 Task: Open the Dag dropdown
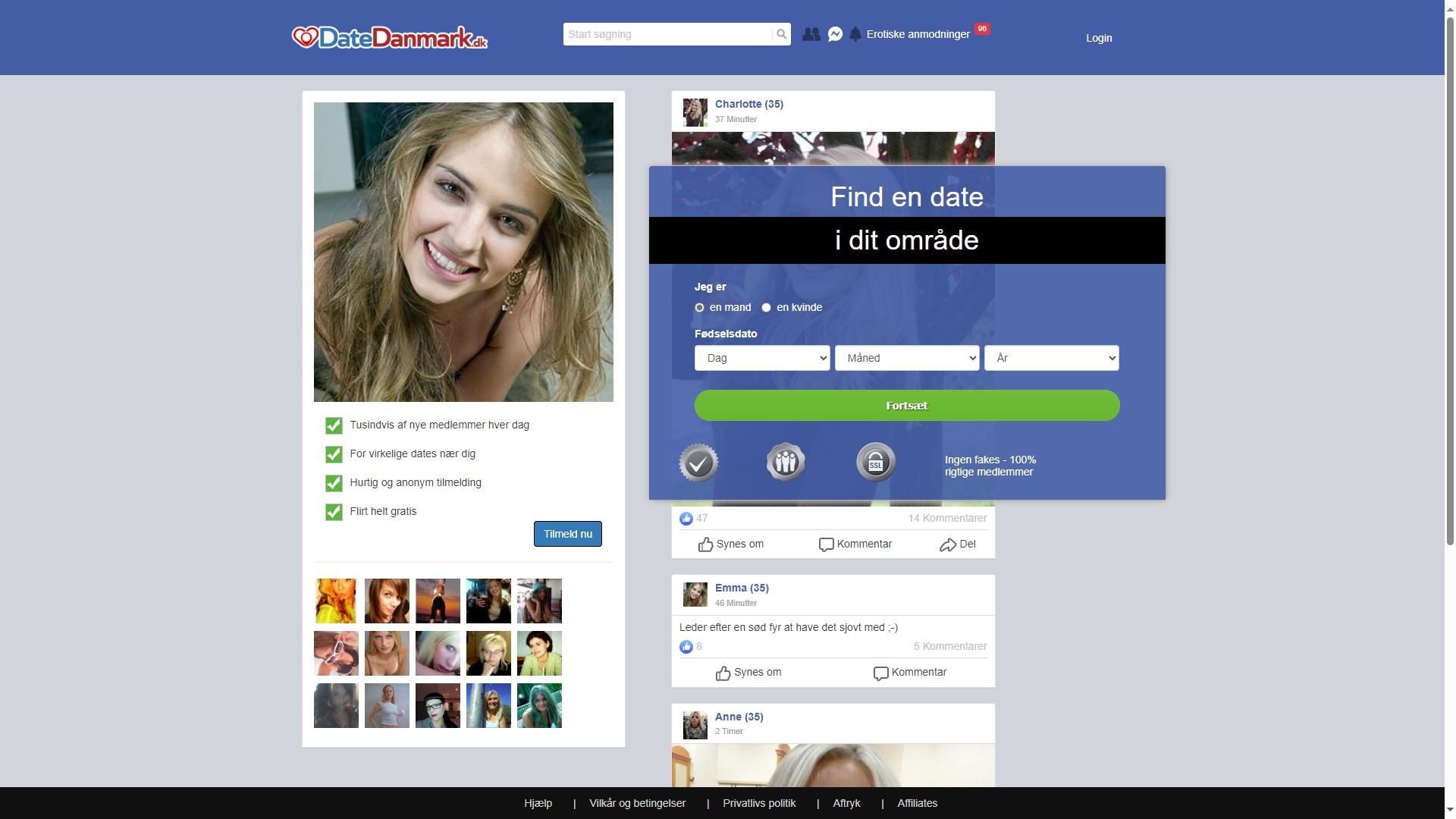point(762,358)
